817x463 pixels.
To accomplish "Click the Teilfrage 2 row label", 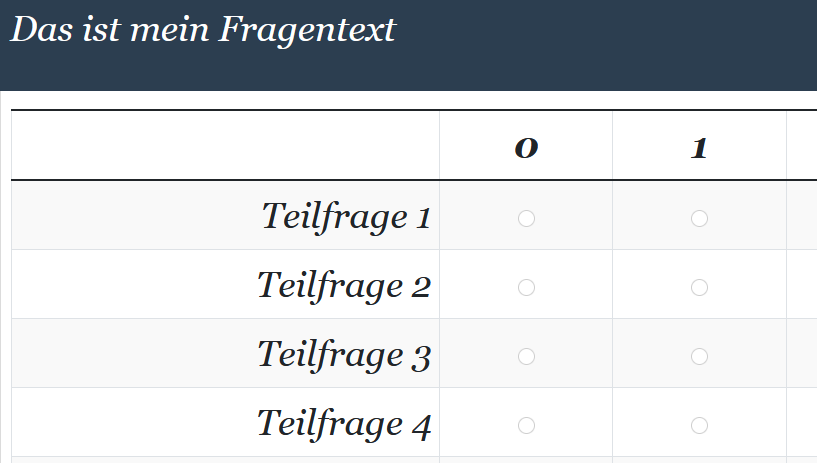I will coord(344,285).
